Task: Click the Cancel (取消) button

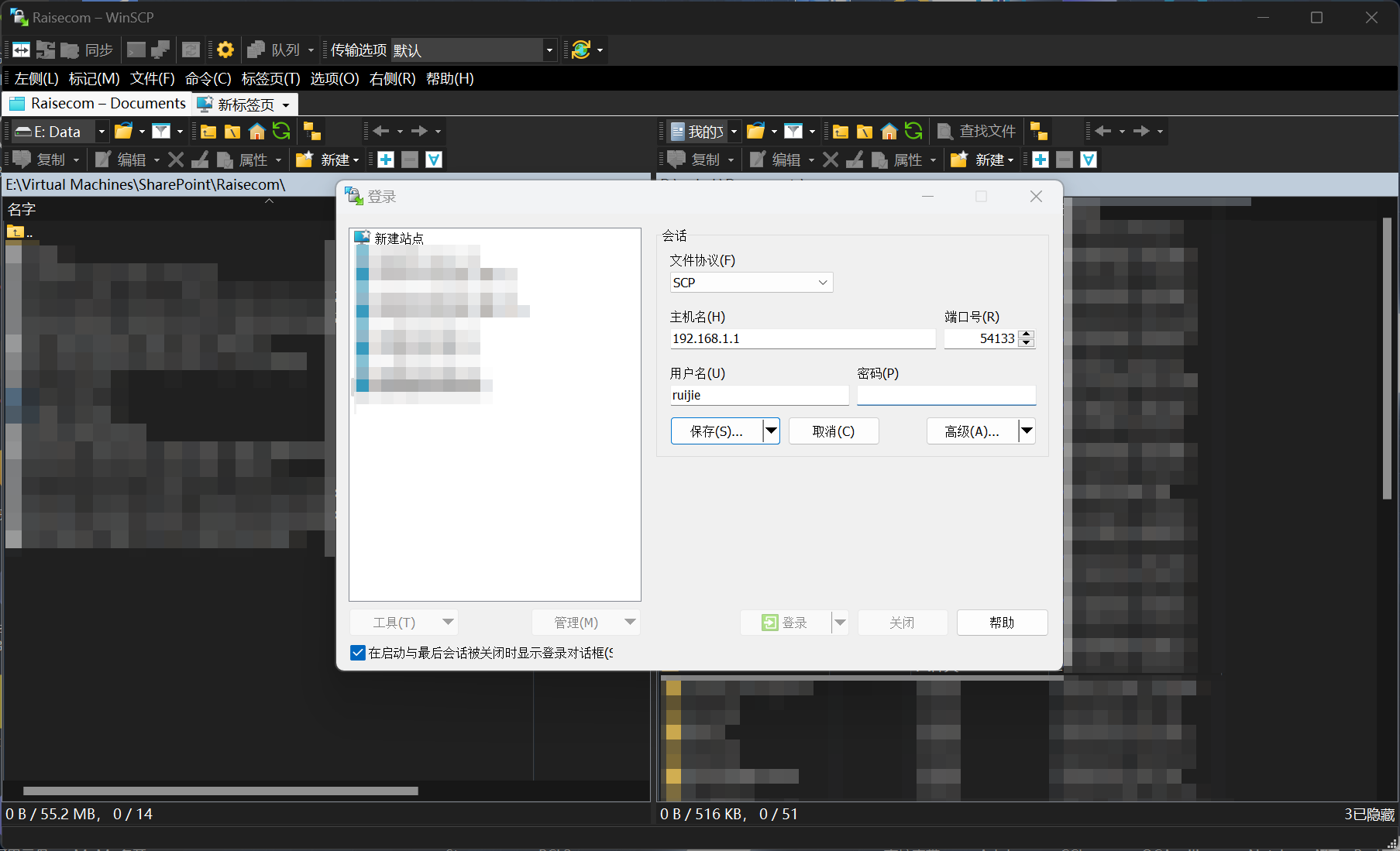Action: tap(834, 431)
